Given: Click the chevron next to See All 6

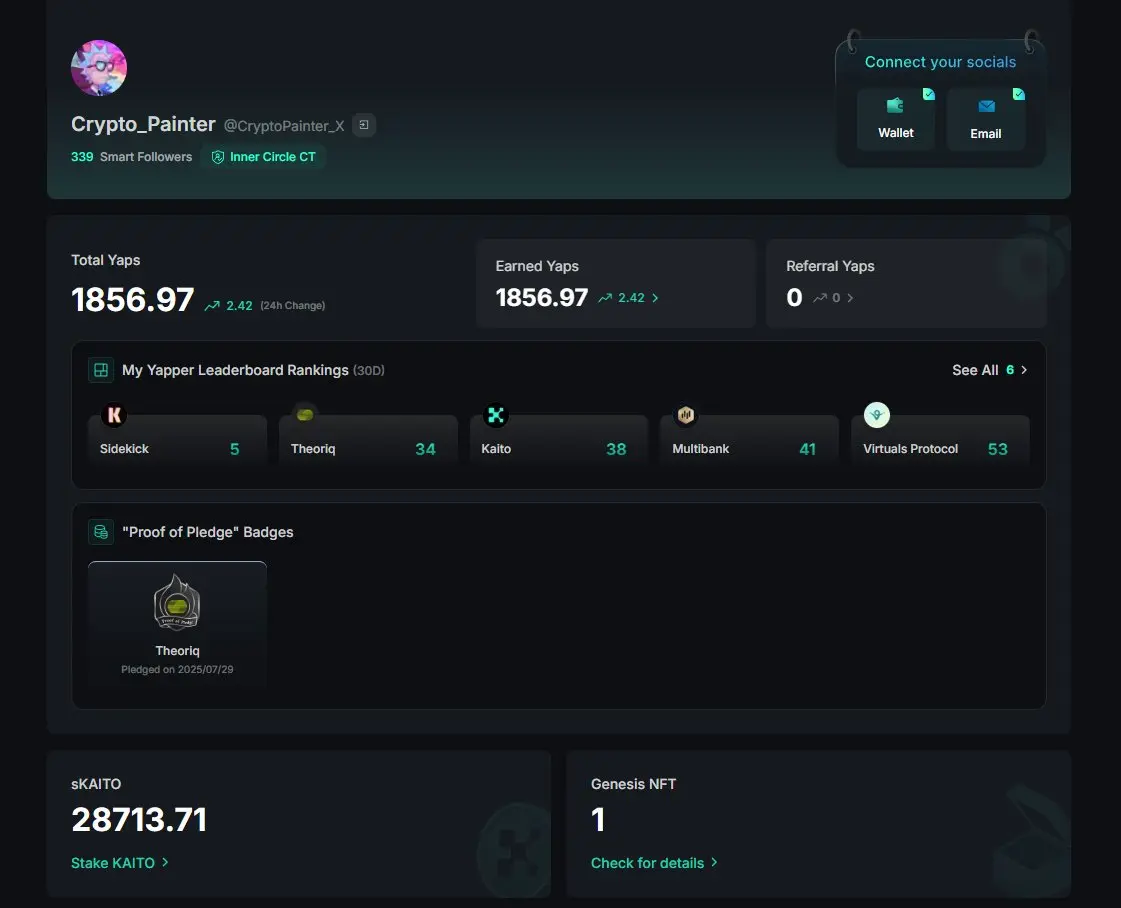Looking at the screenshot, I should pyautogui.click(x=1024, y=370).
